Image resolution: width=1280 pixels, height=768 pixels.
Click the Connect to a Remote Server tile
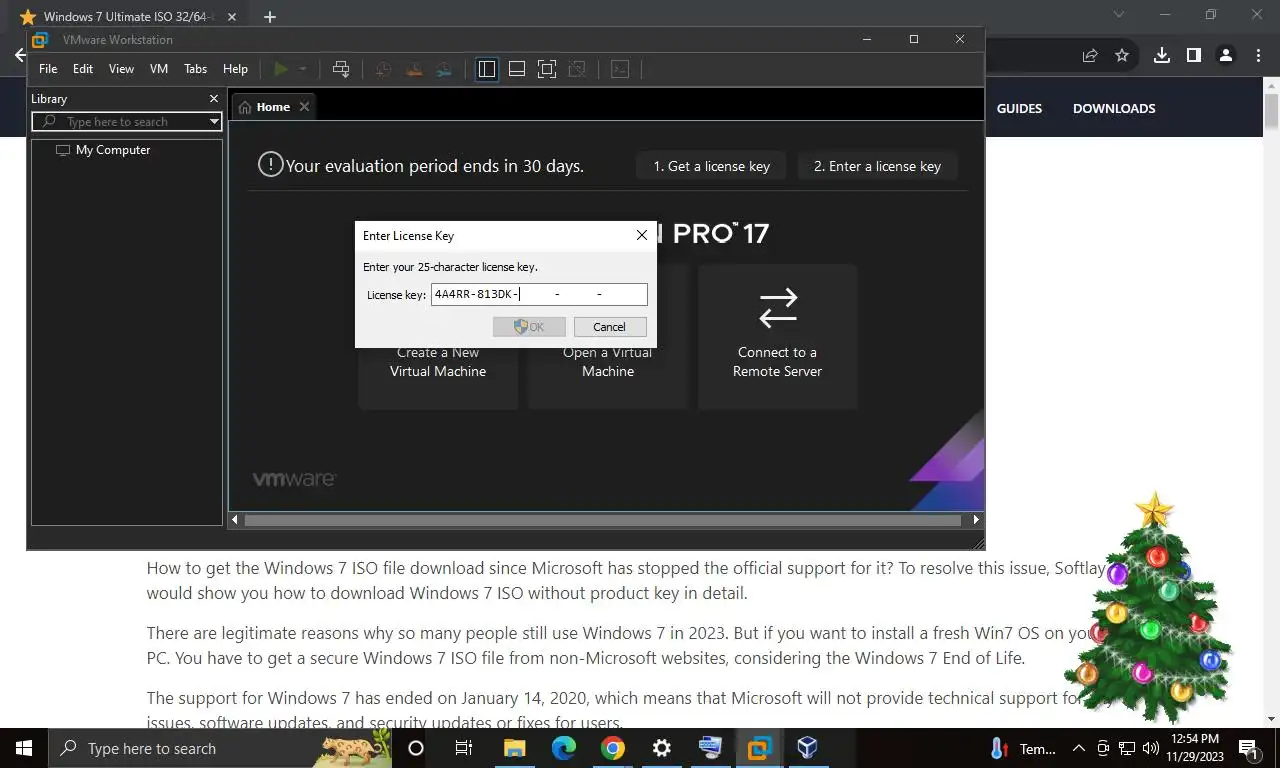click(x=777, y=336)
